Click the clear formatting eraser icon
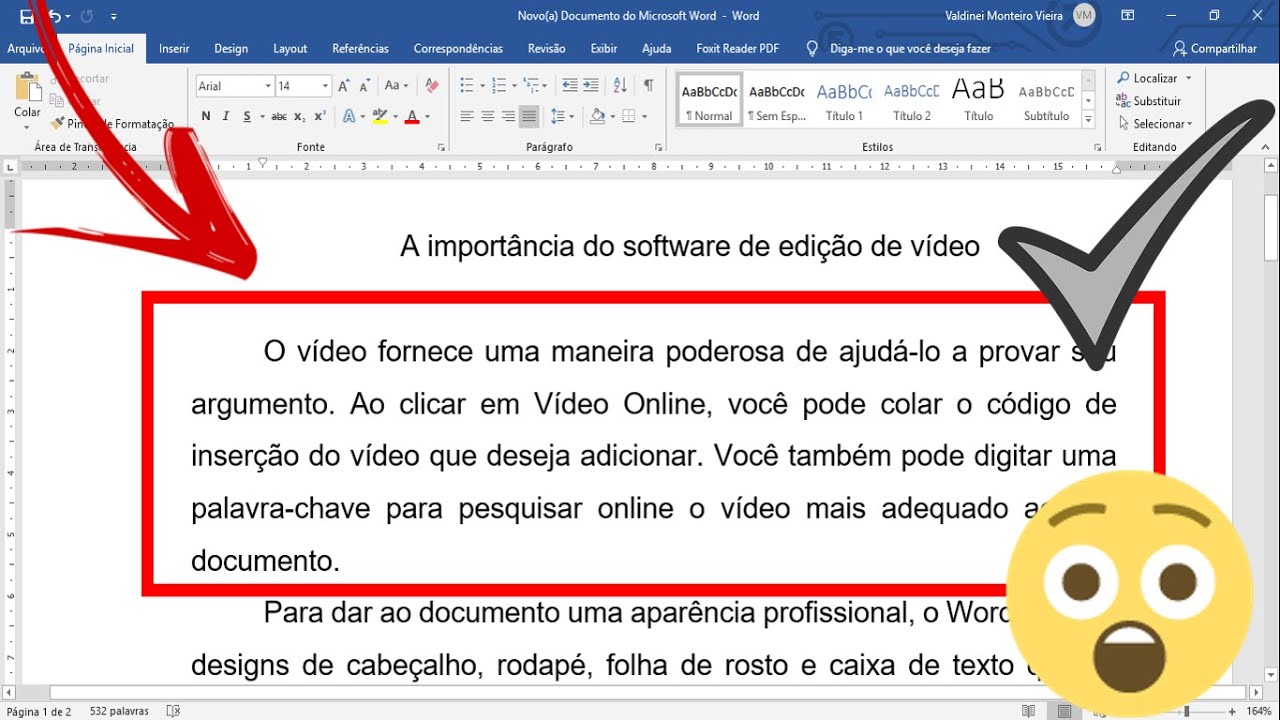 [432, 86]
